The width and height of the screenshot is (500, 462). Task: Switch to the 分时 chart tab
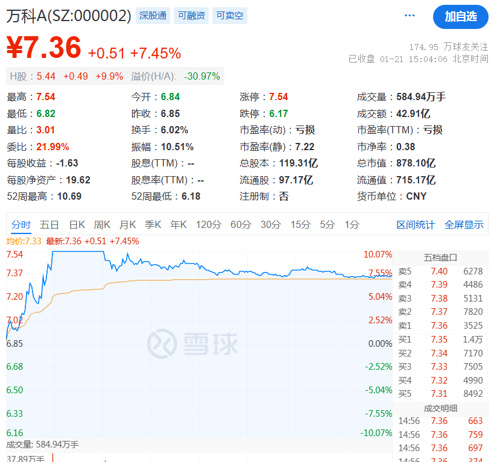[x=21, y=225]
